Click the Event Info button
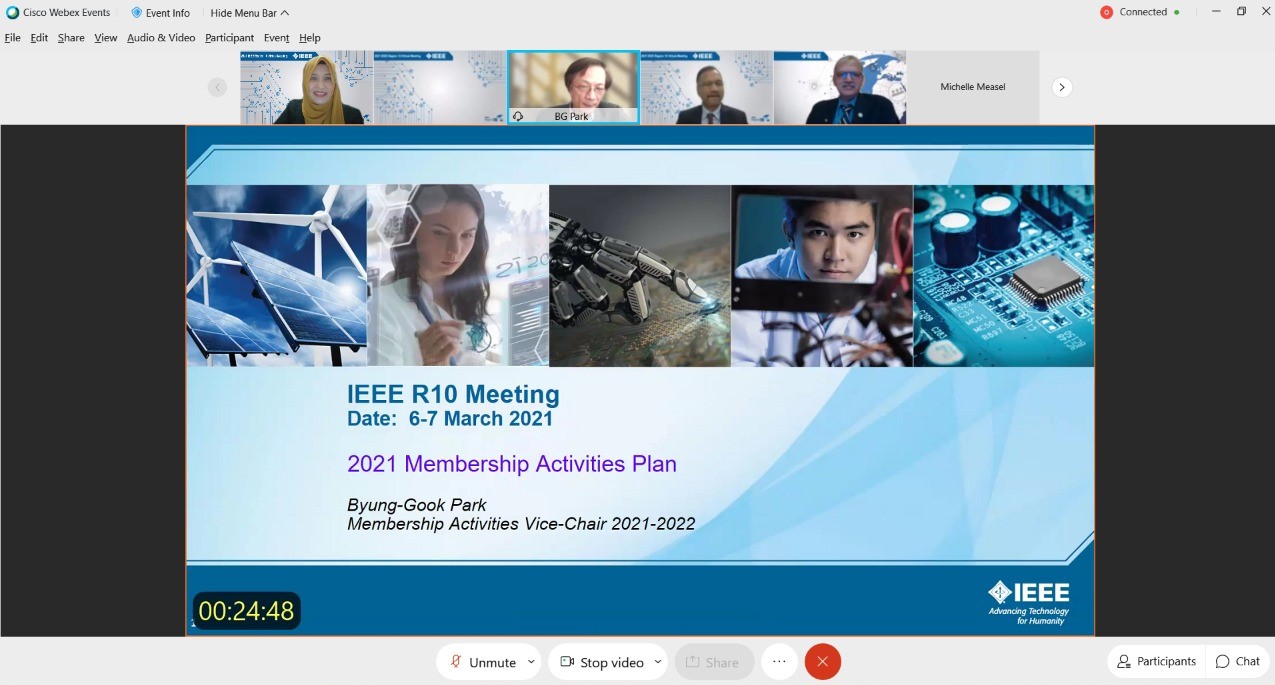 coord(160,13)
